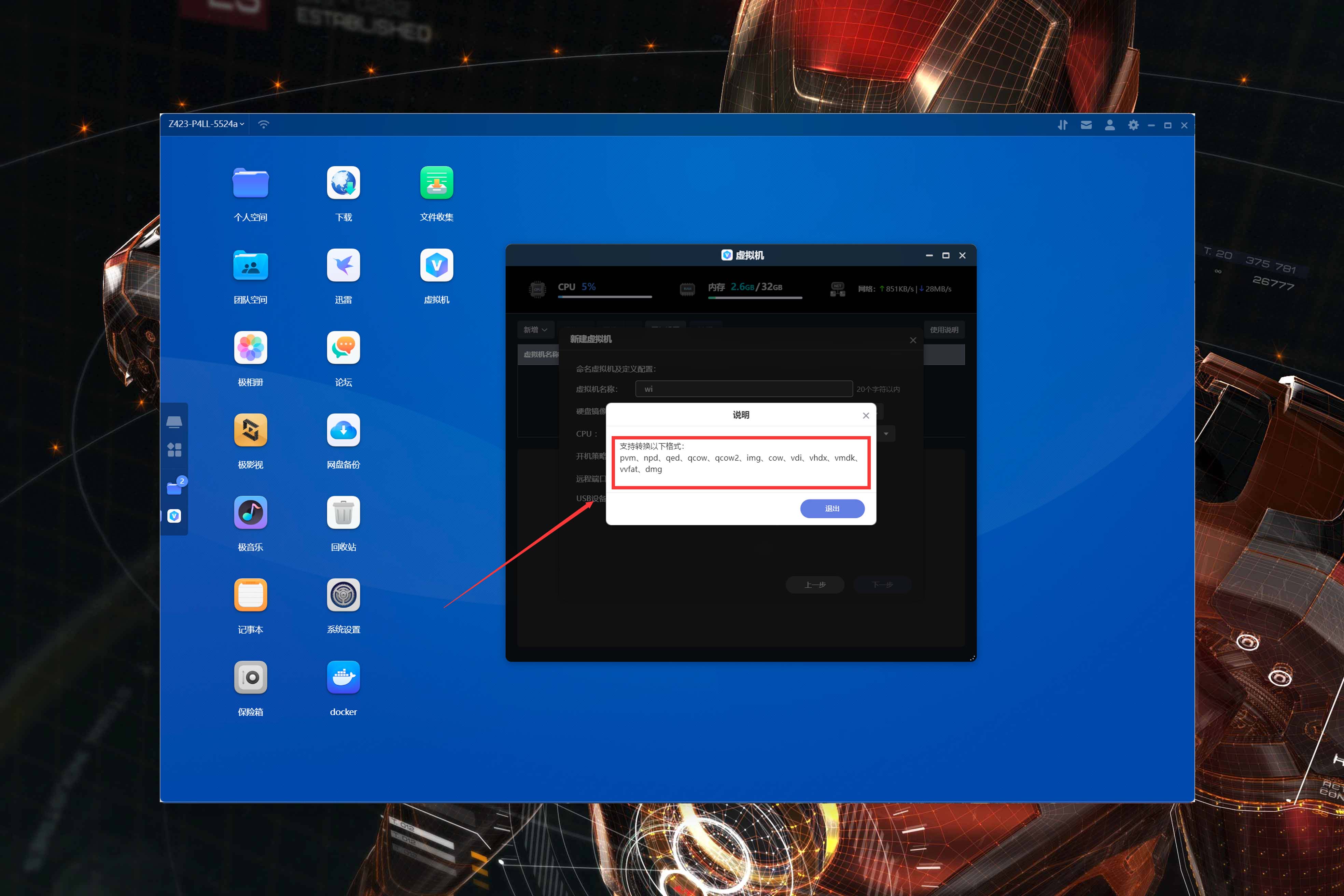The height and width of the screenshot is (896, 1344).
Task: Launch the 极影视 video app icon
Action: coord(250,430)
